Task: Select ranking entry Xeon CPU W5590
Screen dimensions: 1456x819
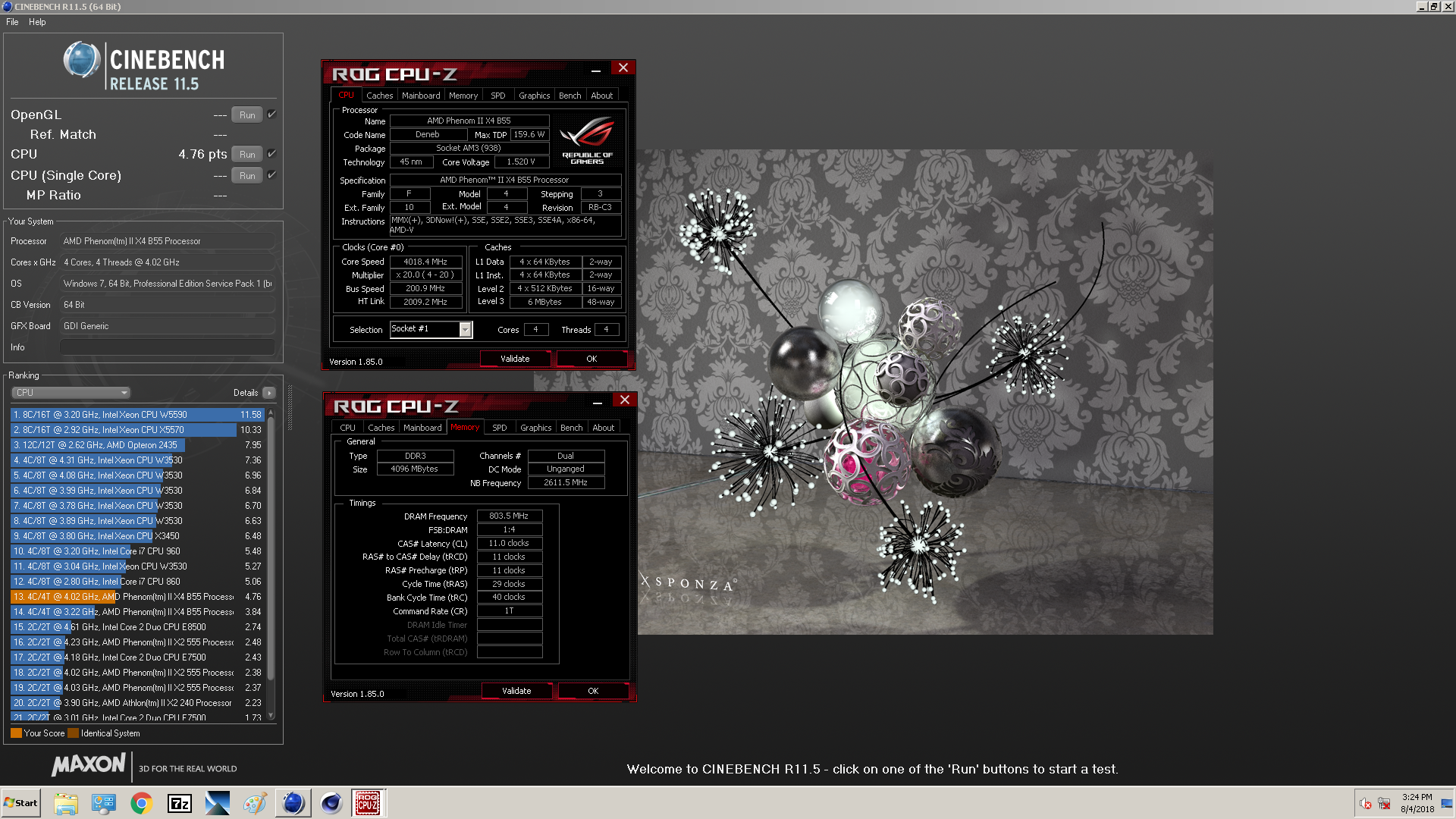Action: (x=137, y=415)
